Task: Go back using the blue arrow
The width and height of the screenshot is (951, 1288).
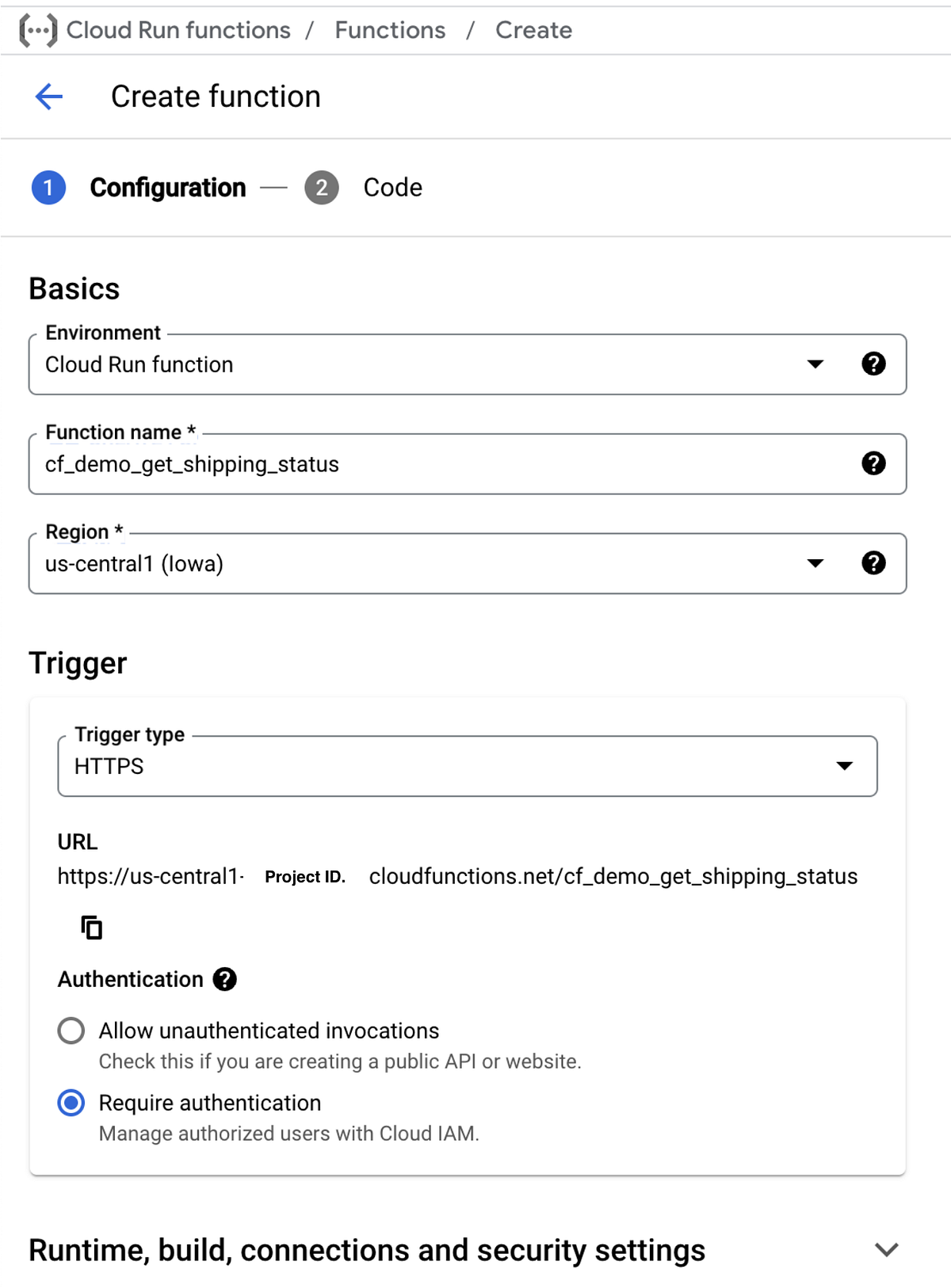Action: (x=49, y=97)
